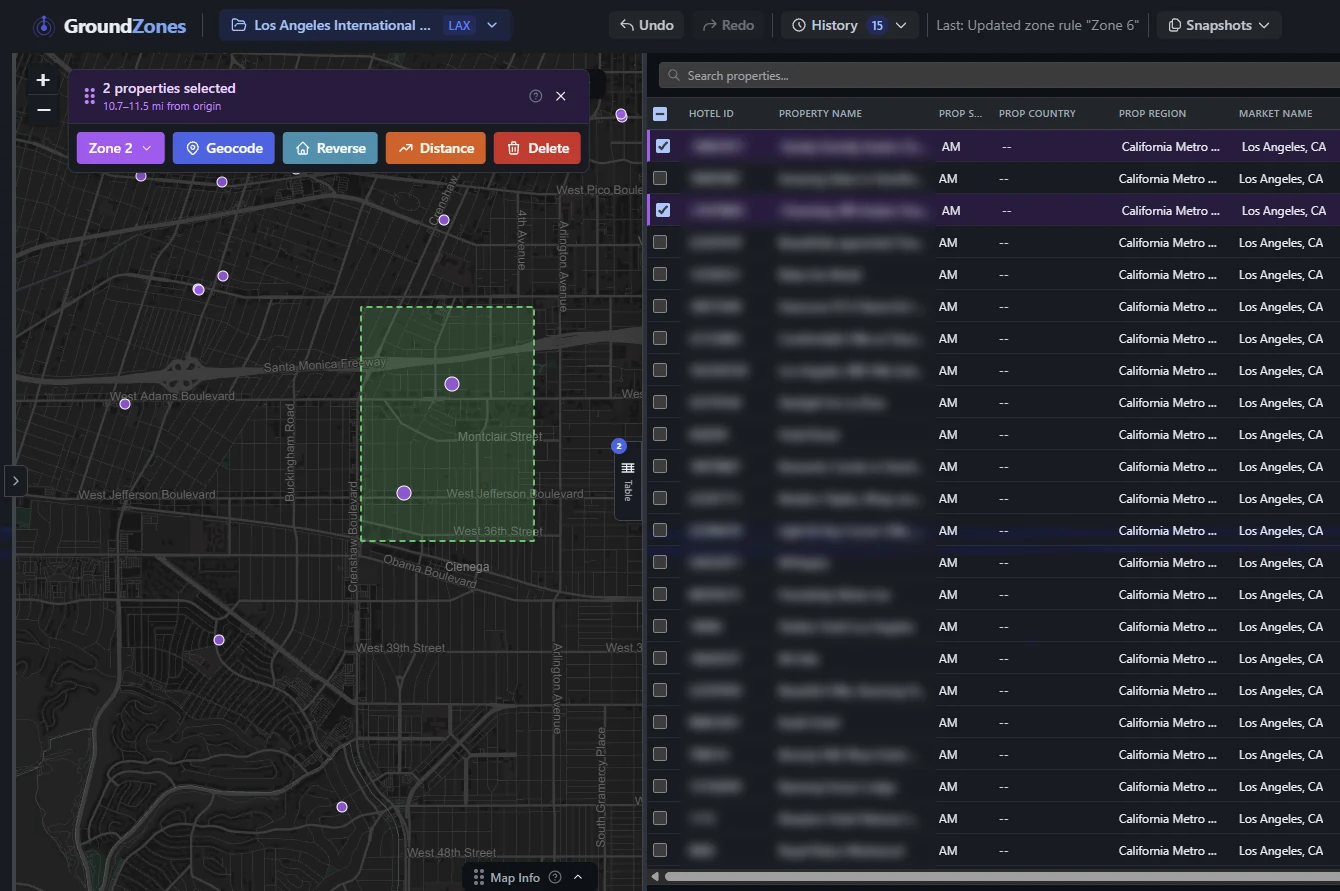The image size is (1340, 891).
Task: Undo the last change
Action: [646, 25]
